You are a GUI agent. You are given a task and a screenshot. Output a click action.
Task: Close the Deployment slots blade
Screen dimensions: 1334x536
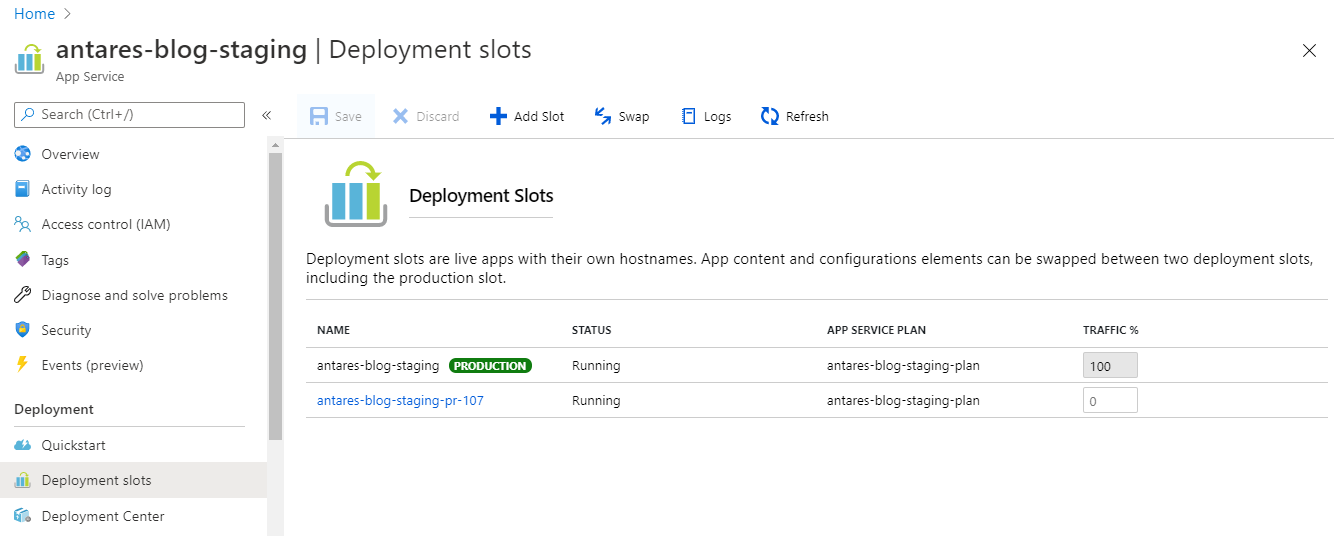pyautogui.click(x=1309, y=51)
